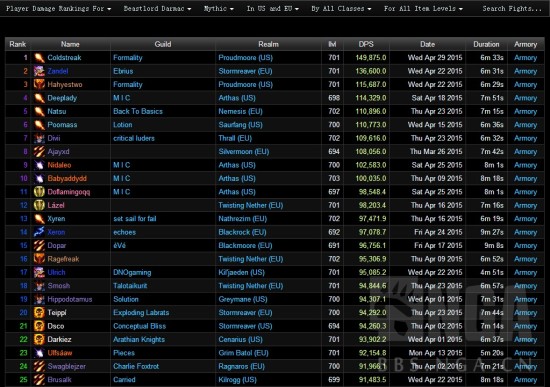Viewport: 550px width, 387px height.
Task: Open Player Damage Rankings For menu
Action: pyautogui.click(x=58, y=8)
